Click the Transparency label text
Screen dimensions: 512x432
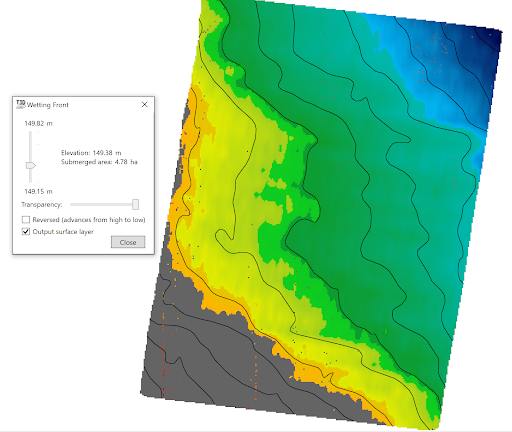42,205
